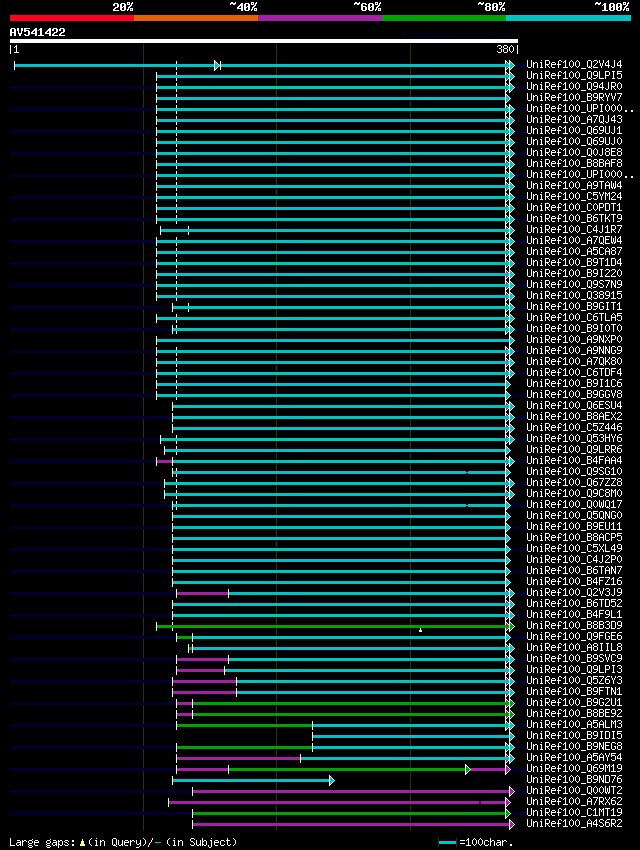
Task: Click the red ~20% identity legend segment
Action: tap(72, 18)
